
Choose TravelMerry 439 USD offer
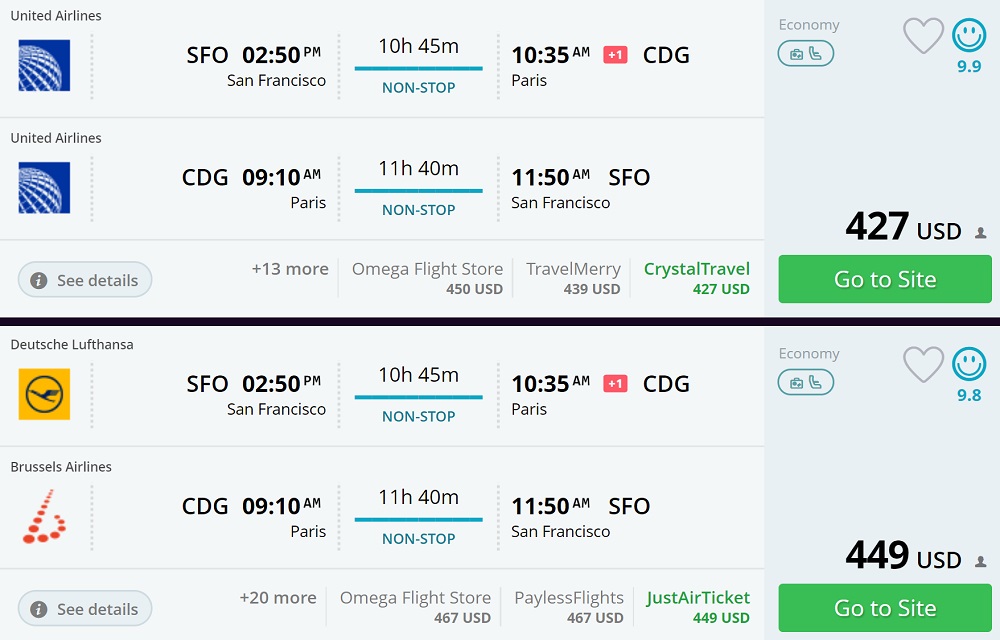pos(573,278)
